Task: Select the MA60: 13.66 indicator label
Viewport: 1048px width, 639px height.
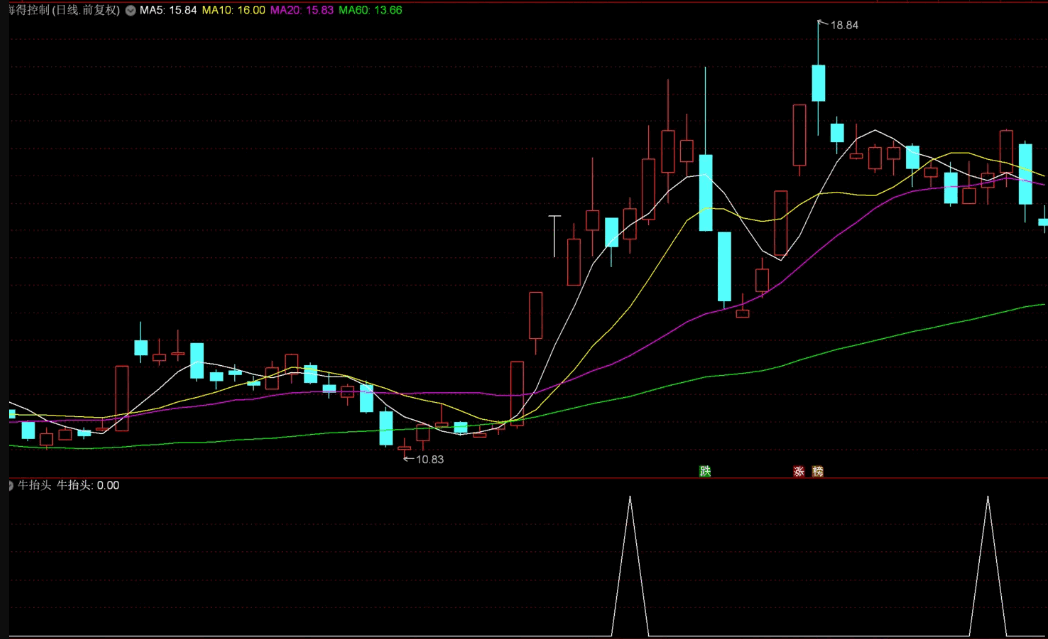Action: (x=370, y=10)
